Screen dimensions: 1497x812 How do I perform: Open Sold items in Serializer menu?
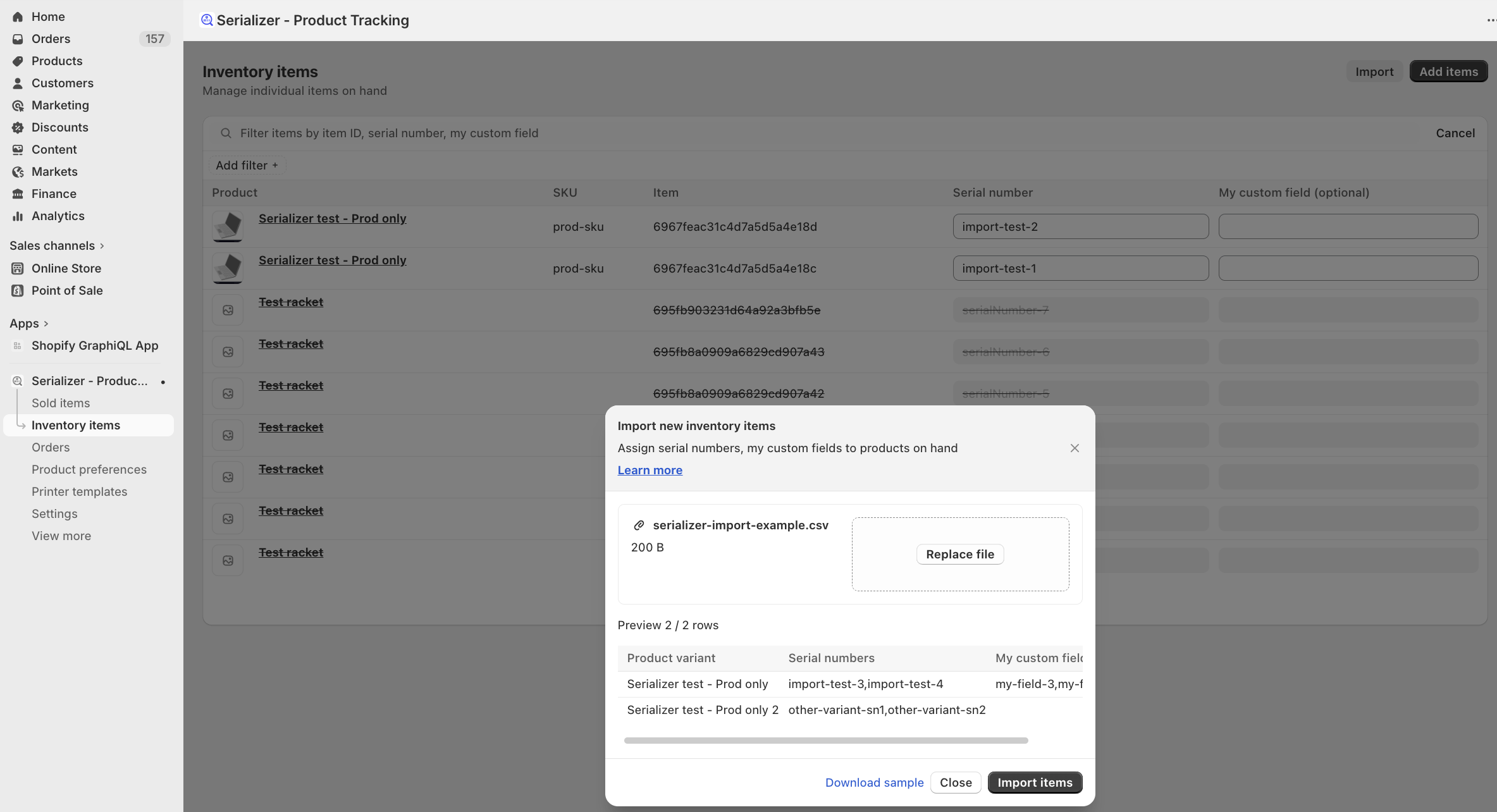(x=61, y=403)
